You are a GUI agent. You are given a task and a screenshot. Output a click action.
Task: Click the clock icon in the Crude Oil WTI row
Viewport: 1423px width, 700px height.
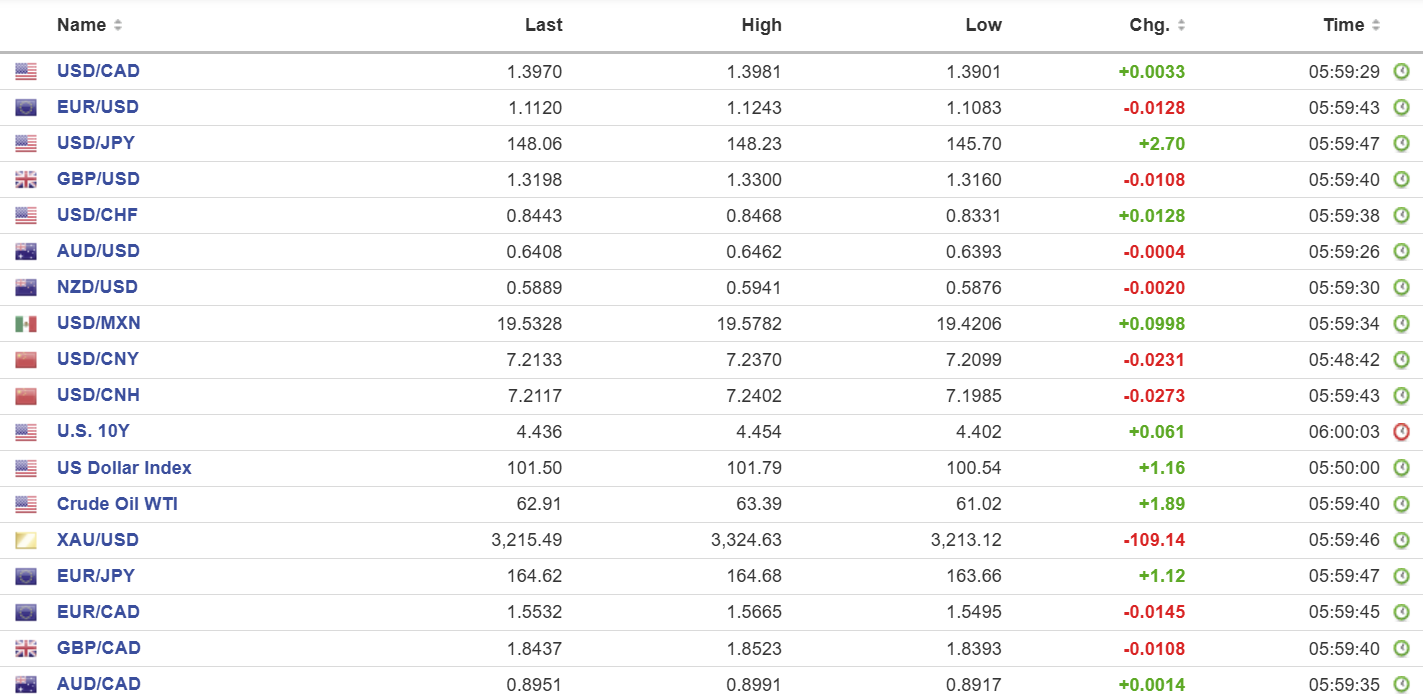[x=1402, y=504]
